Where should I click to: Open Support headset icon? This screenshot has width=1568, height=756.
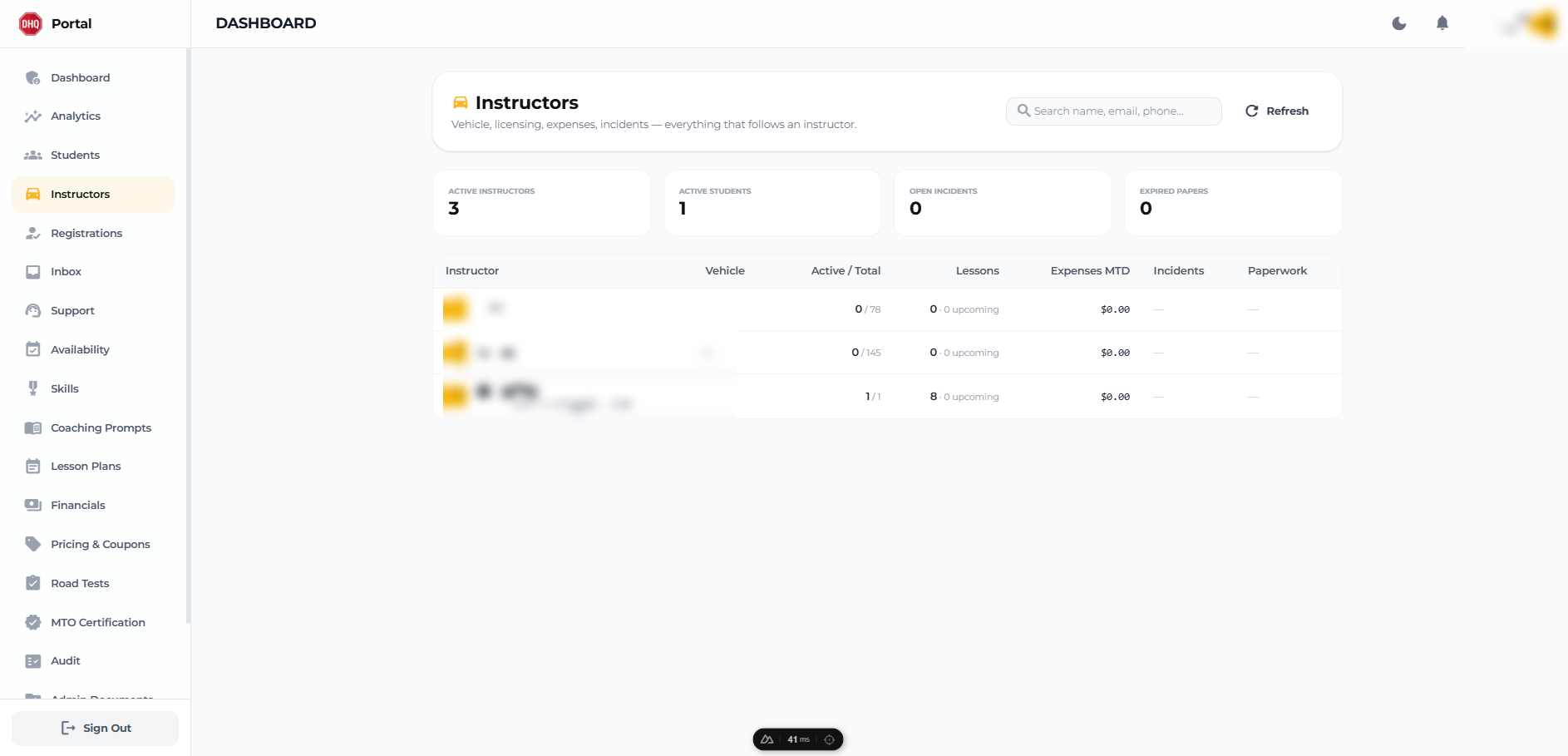pyautogui.click(x=33, y=311)
